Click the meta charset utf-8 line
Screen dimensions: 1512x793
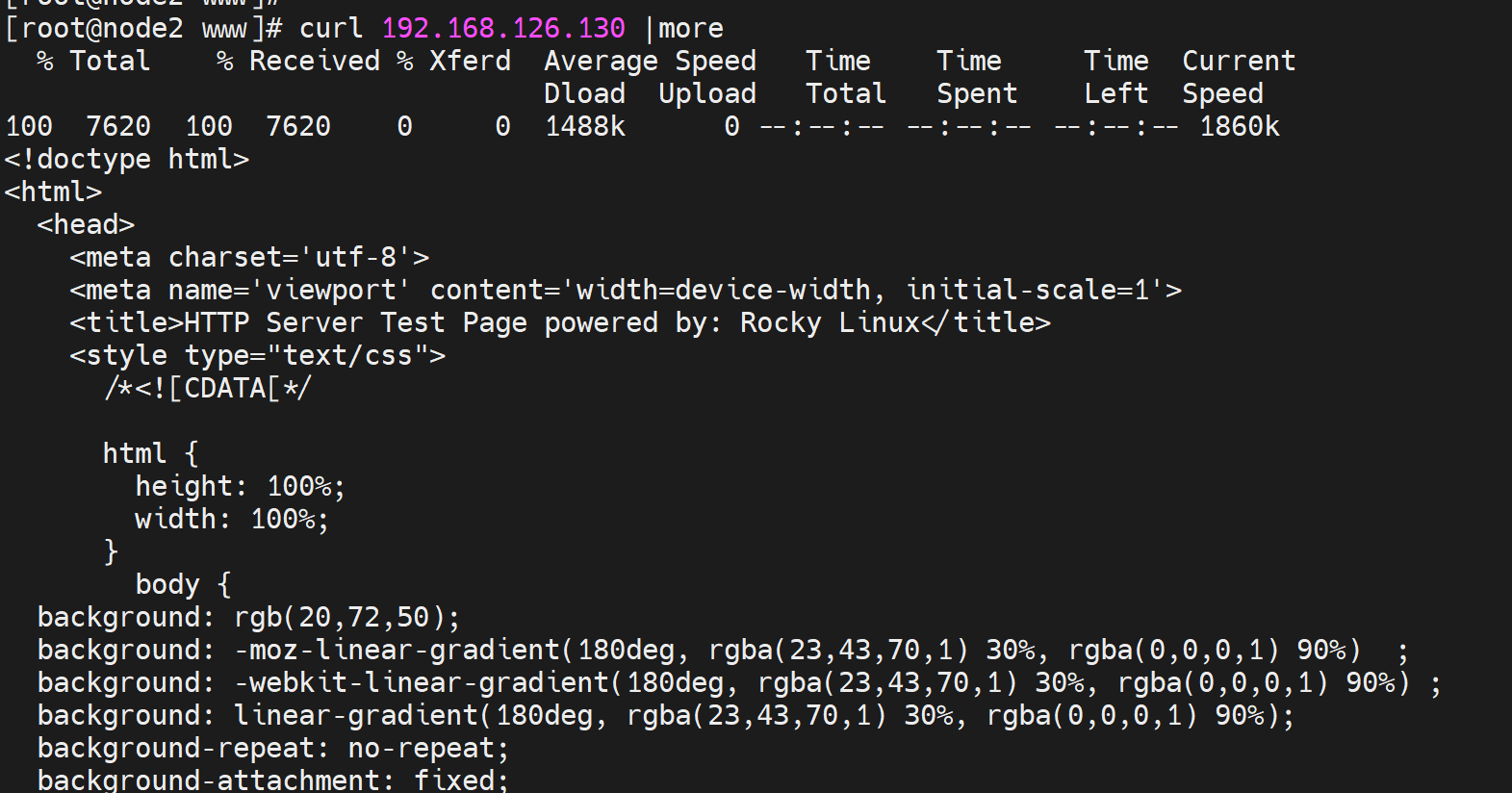click(x=249, y=258)
